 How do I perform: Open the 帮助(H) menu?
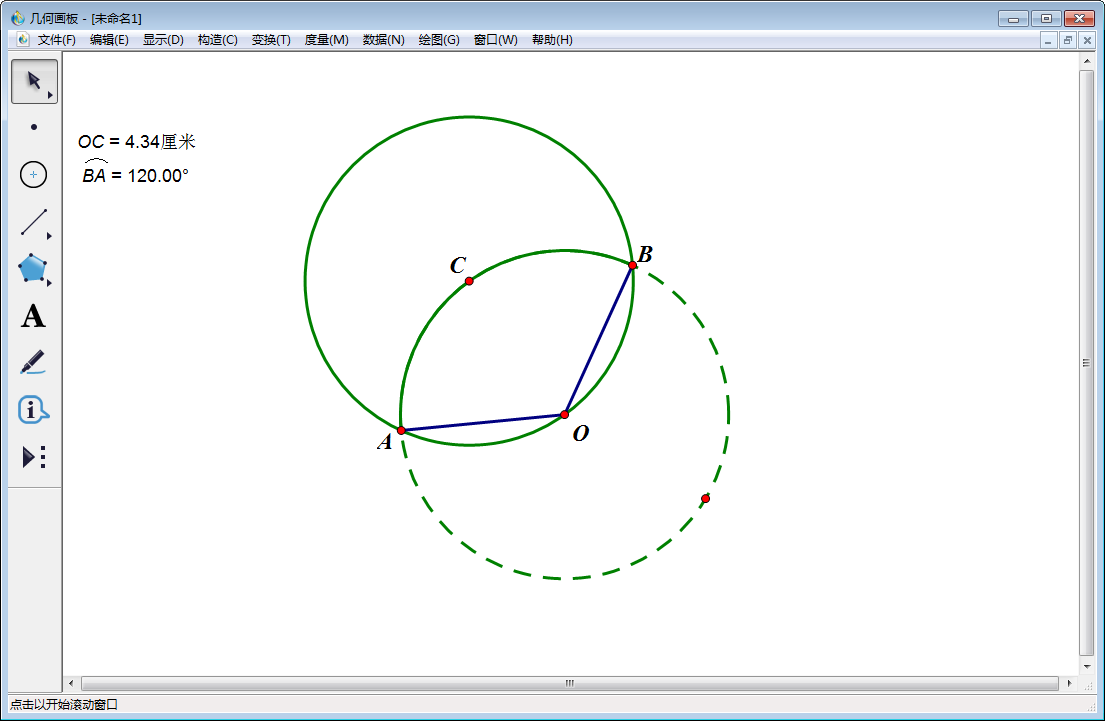(552, 40)
